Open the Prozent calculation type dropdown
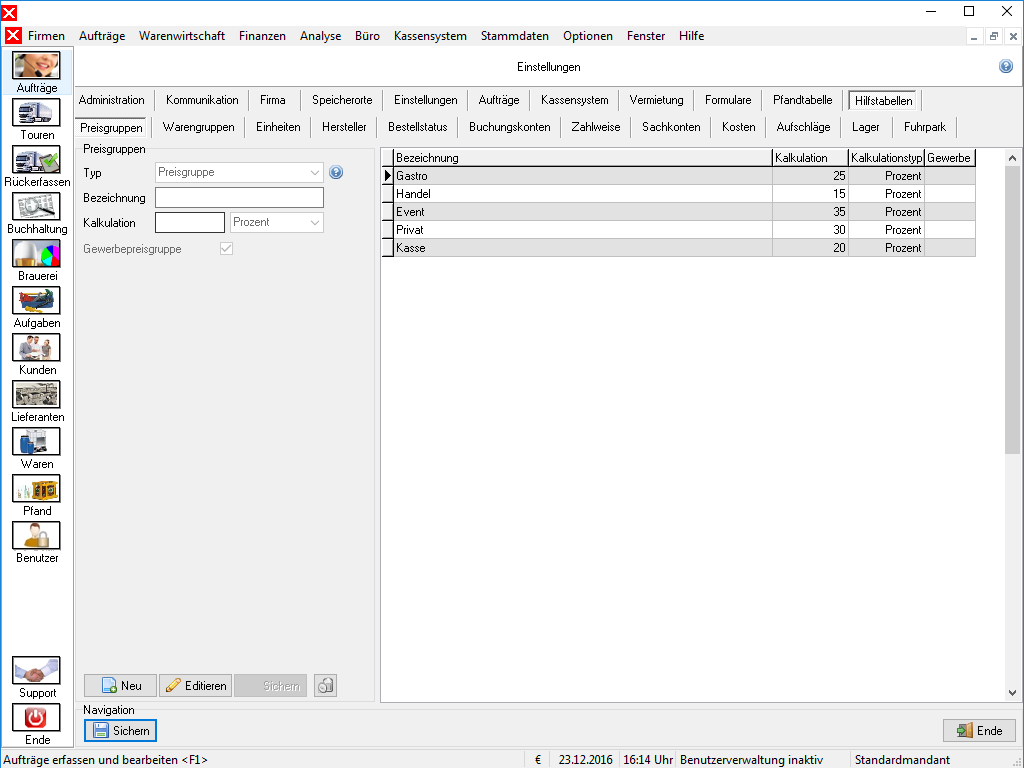Screen dimensions: 1024x768 click(277, 223)
